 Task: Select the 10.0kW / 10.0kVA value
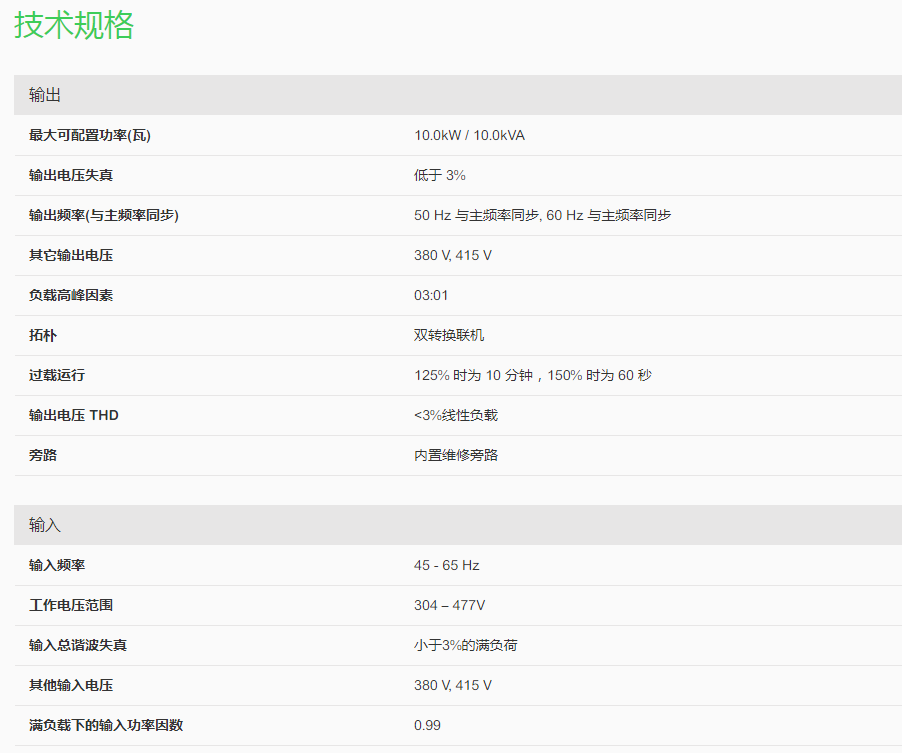(469, 135)
